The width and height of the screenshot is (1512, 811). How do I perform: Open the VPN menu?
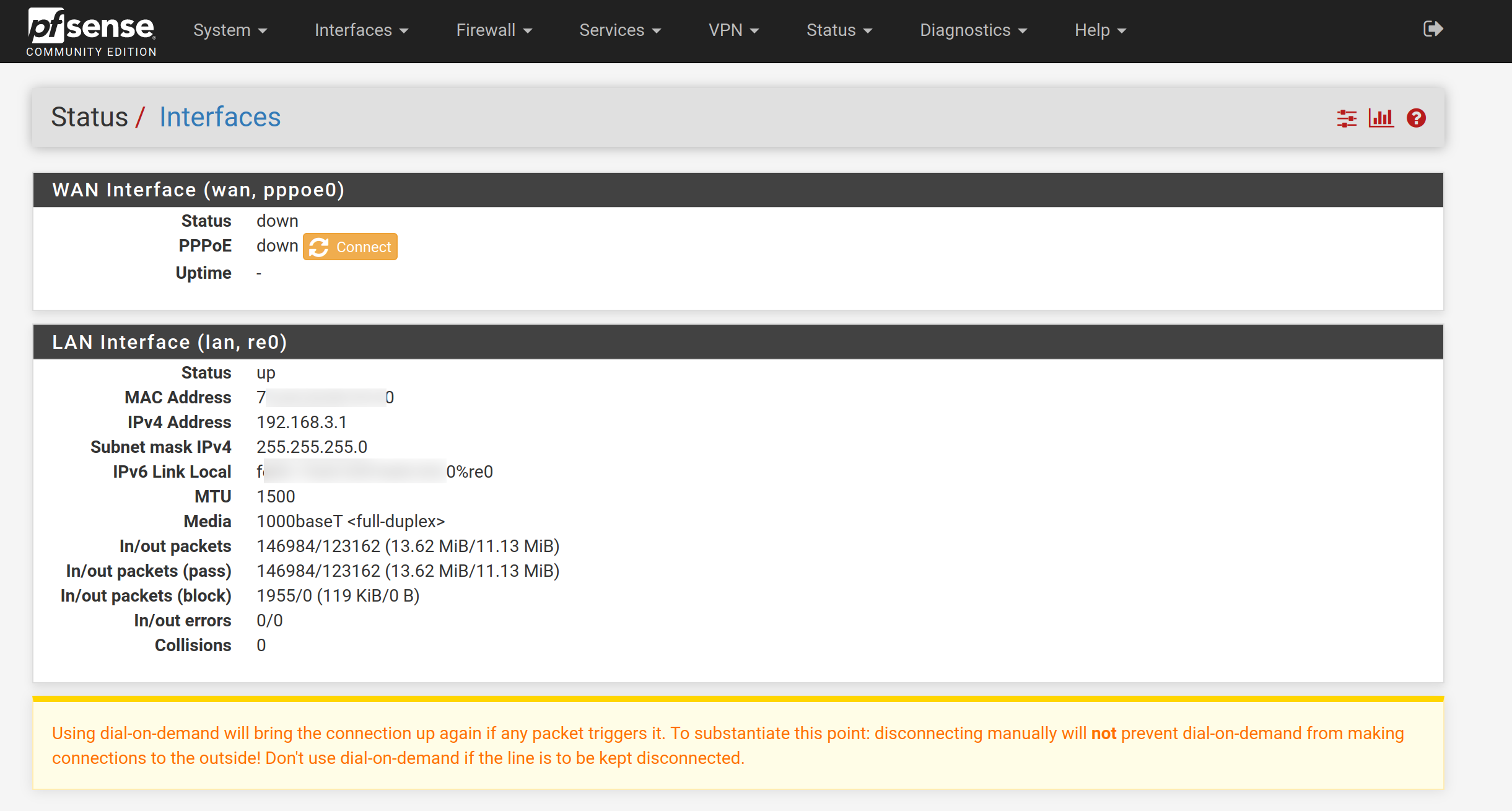coord(733,30)
